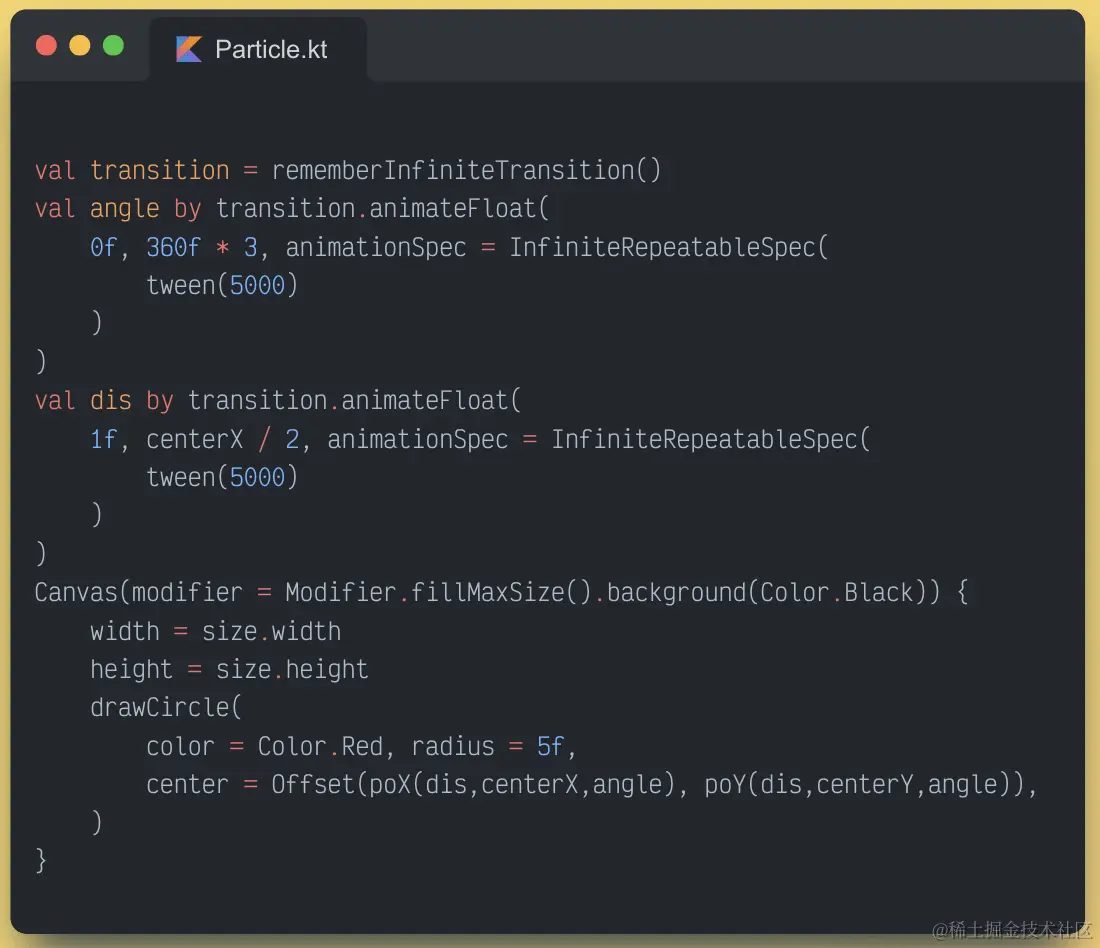Select the Particle.kt tab
The image size is (1100, 948).
click(x=258, y=49)
